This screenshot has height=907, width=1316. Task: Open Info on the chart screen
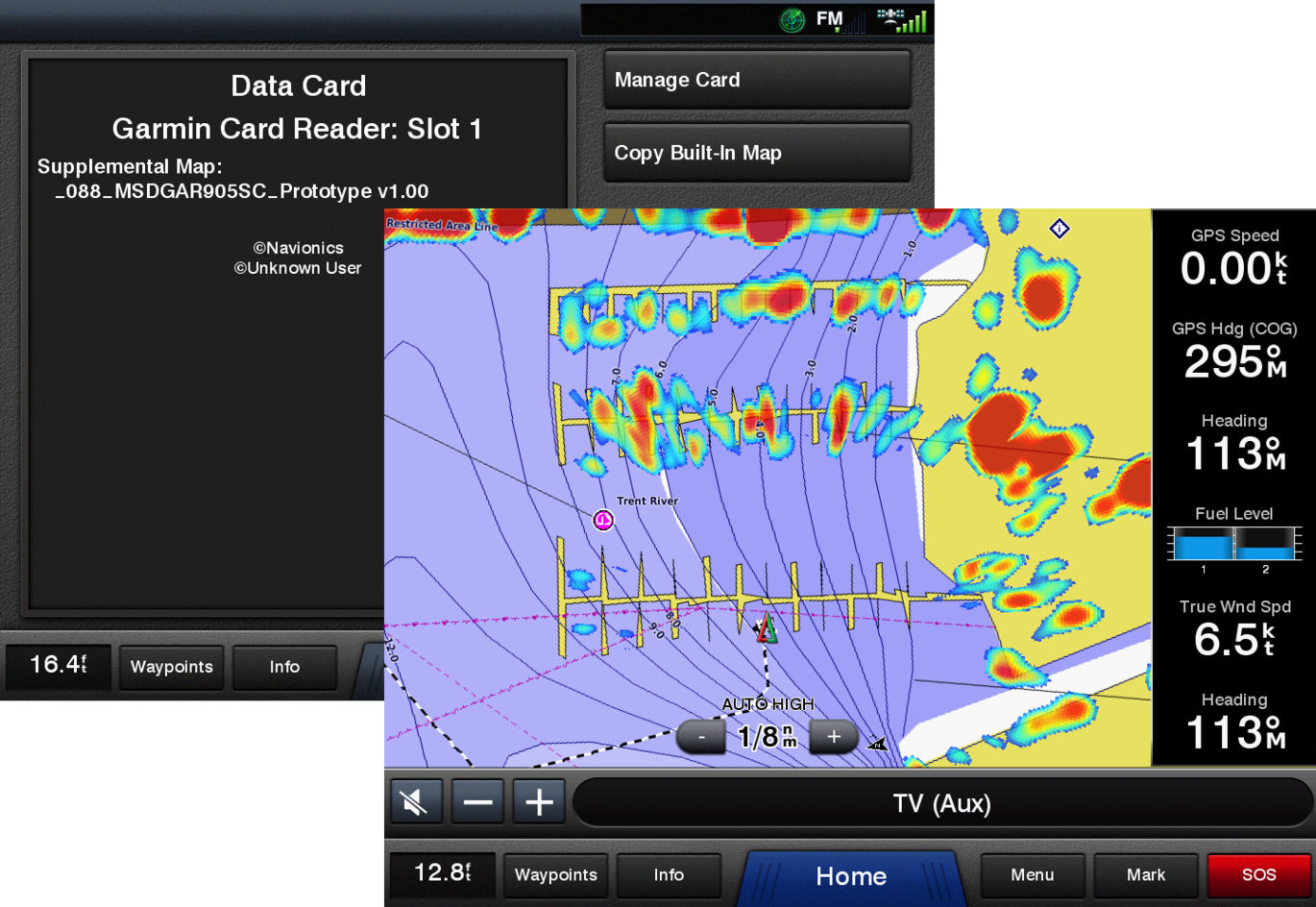click(669, 874)
